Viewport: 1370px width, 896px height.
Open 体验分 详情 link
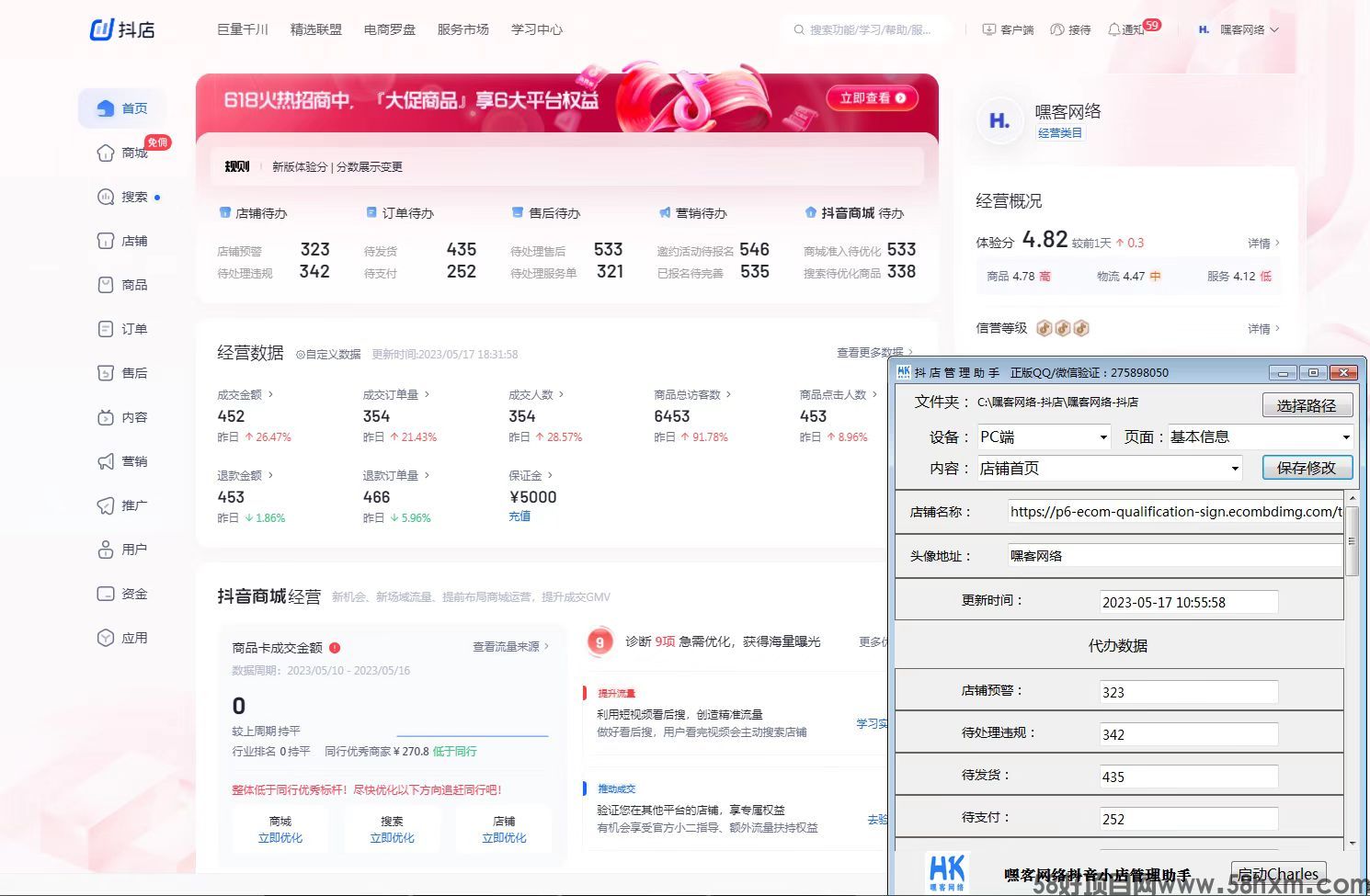coord(1263,244)
